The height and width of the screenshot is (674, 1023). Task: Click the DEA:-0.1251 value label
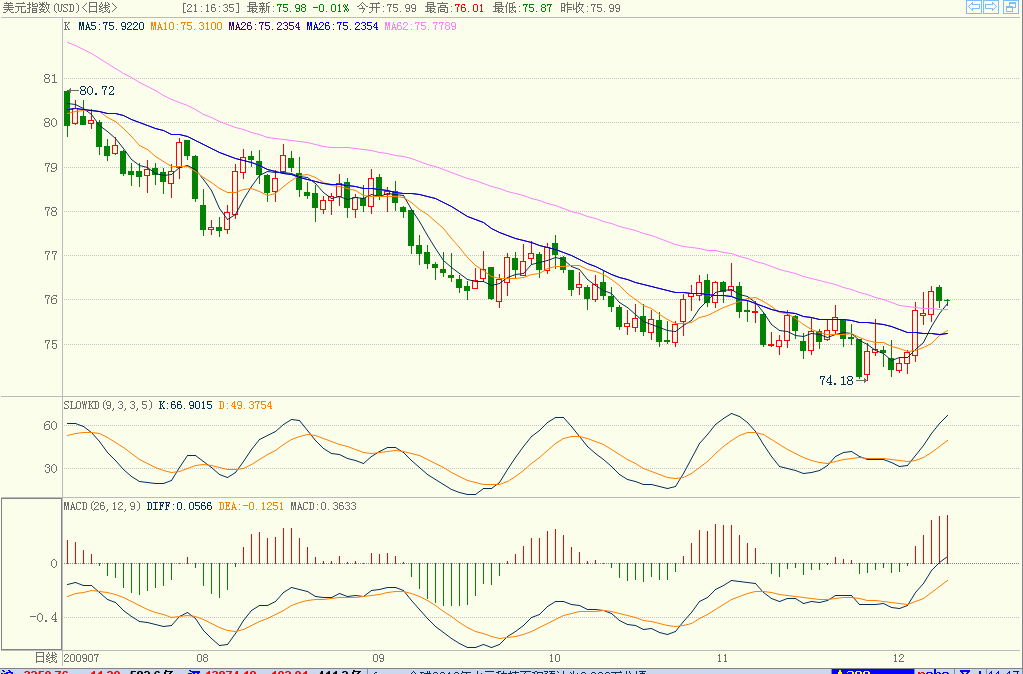pos(251,506)
